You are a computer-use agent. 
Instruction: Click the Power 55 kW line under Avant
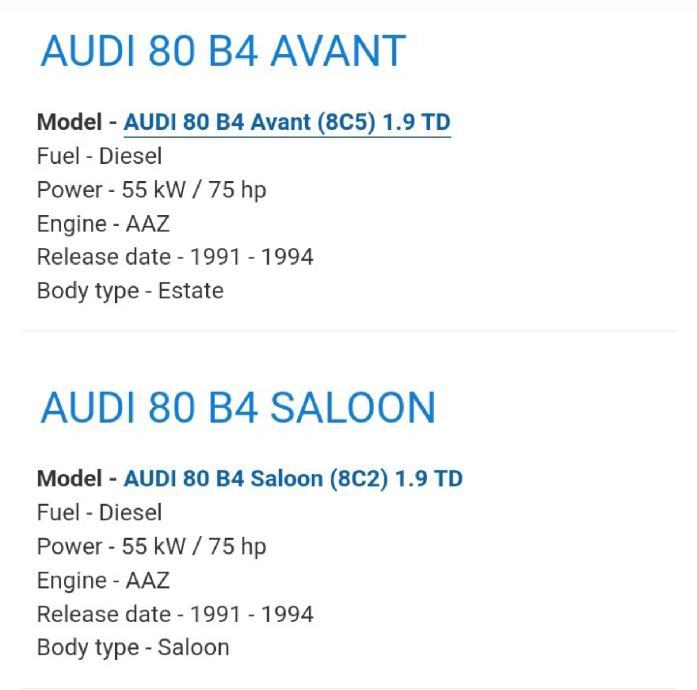[x=151, y=190]
